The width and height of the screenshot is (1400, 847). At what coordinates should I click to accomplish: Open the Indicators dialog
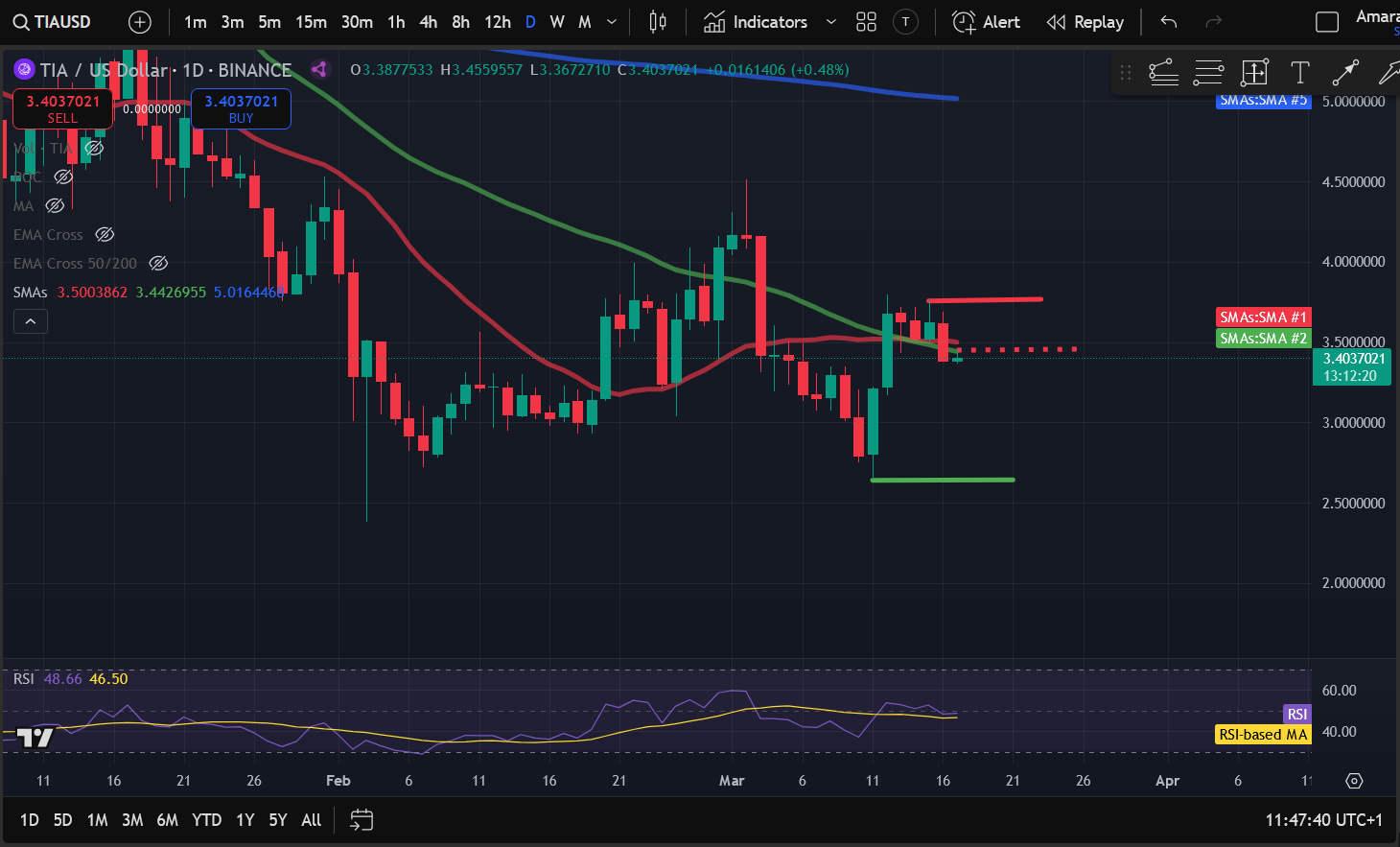coord(756,22)
